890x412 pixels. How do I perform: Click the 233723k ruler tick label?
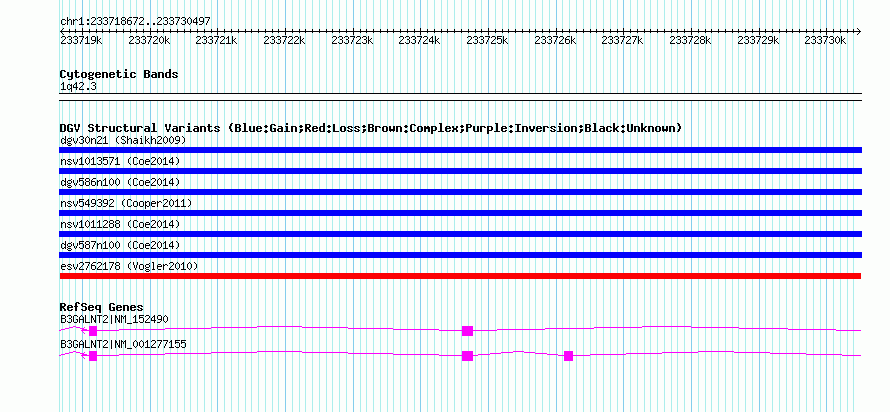coord(352,40)
